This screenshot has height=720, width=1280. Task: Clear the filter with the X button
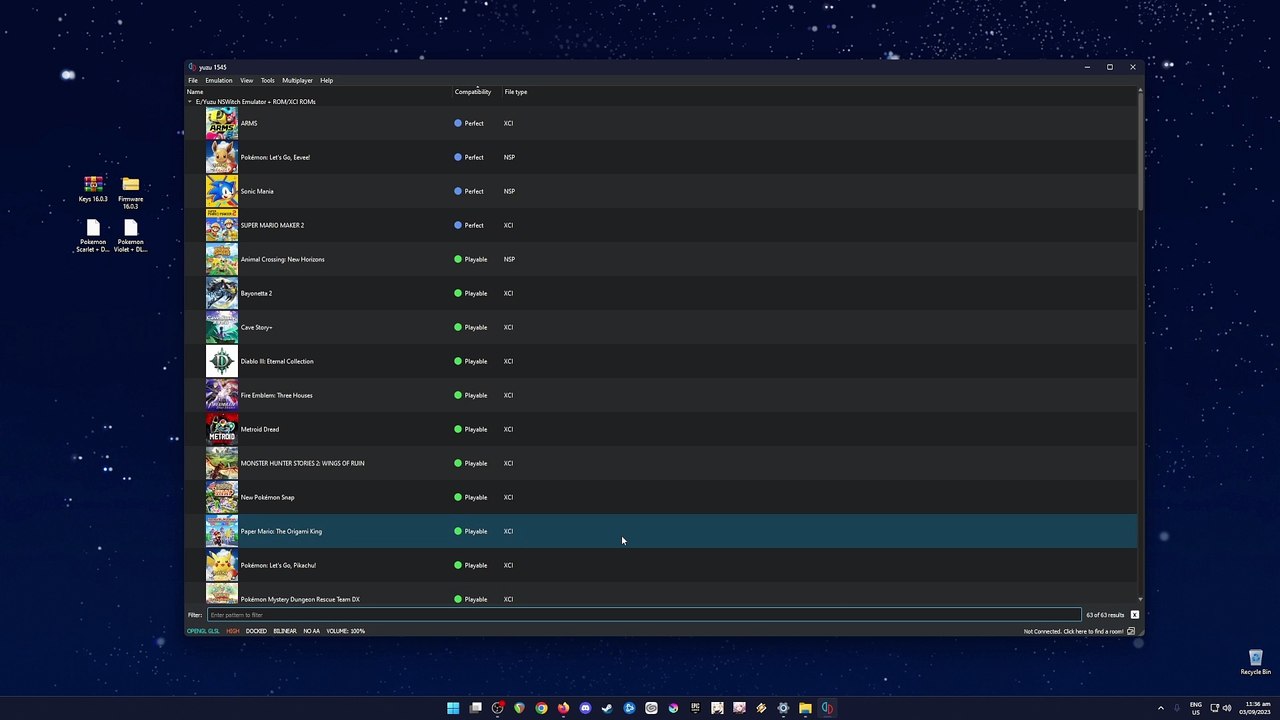[1134, 615]
